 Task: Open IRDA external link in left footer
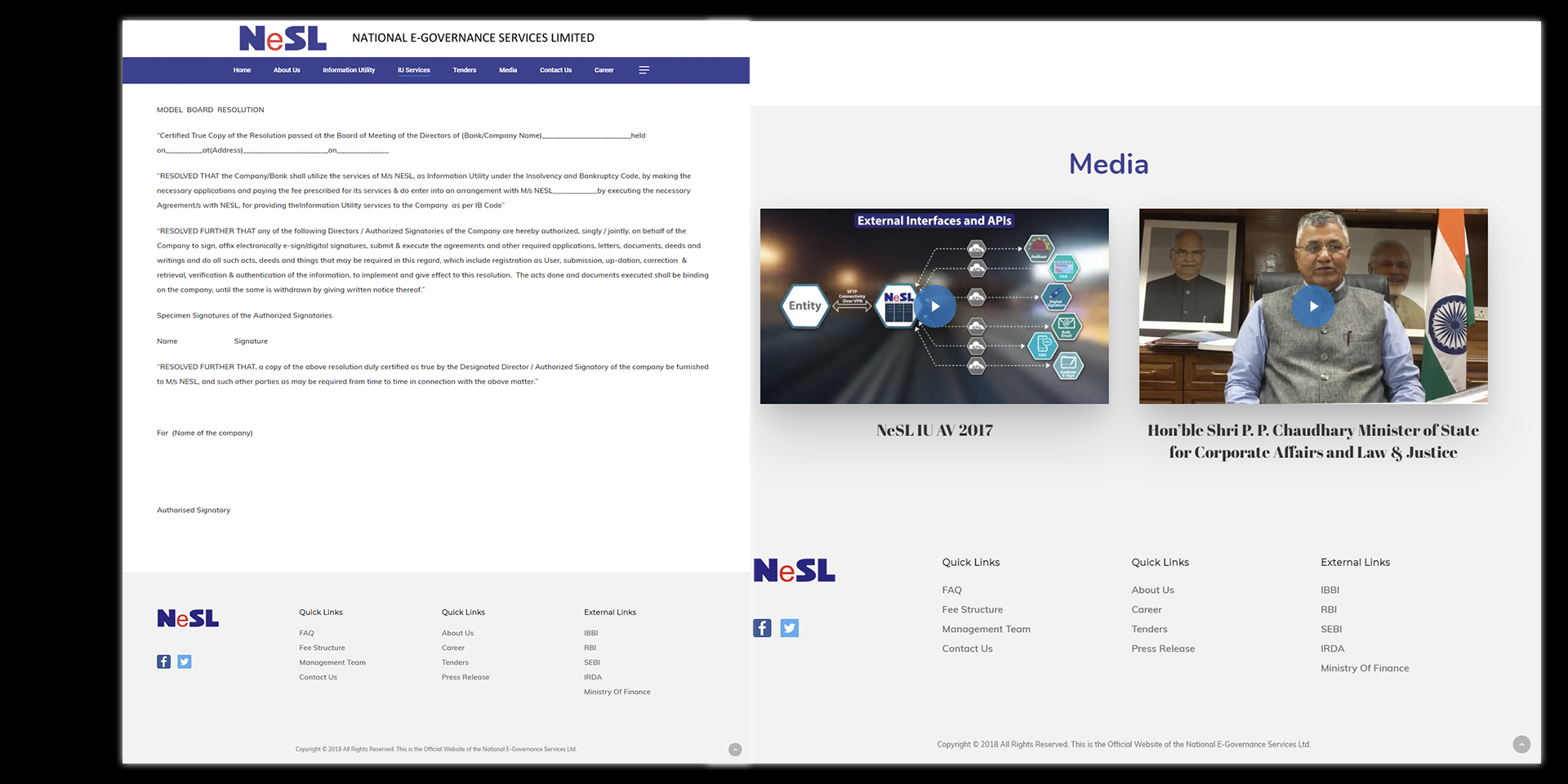click(593, 677)
